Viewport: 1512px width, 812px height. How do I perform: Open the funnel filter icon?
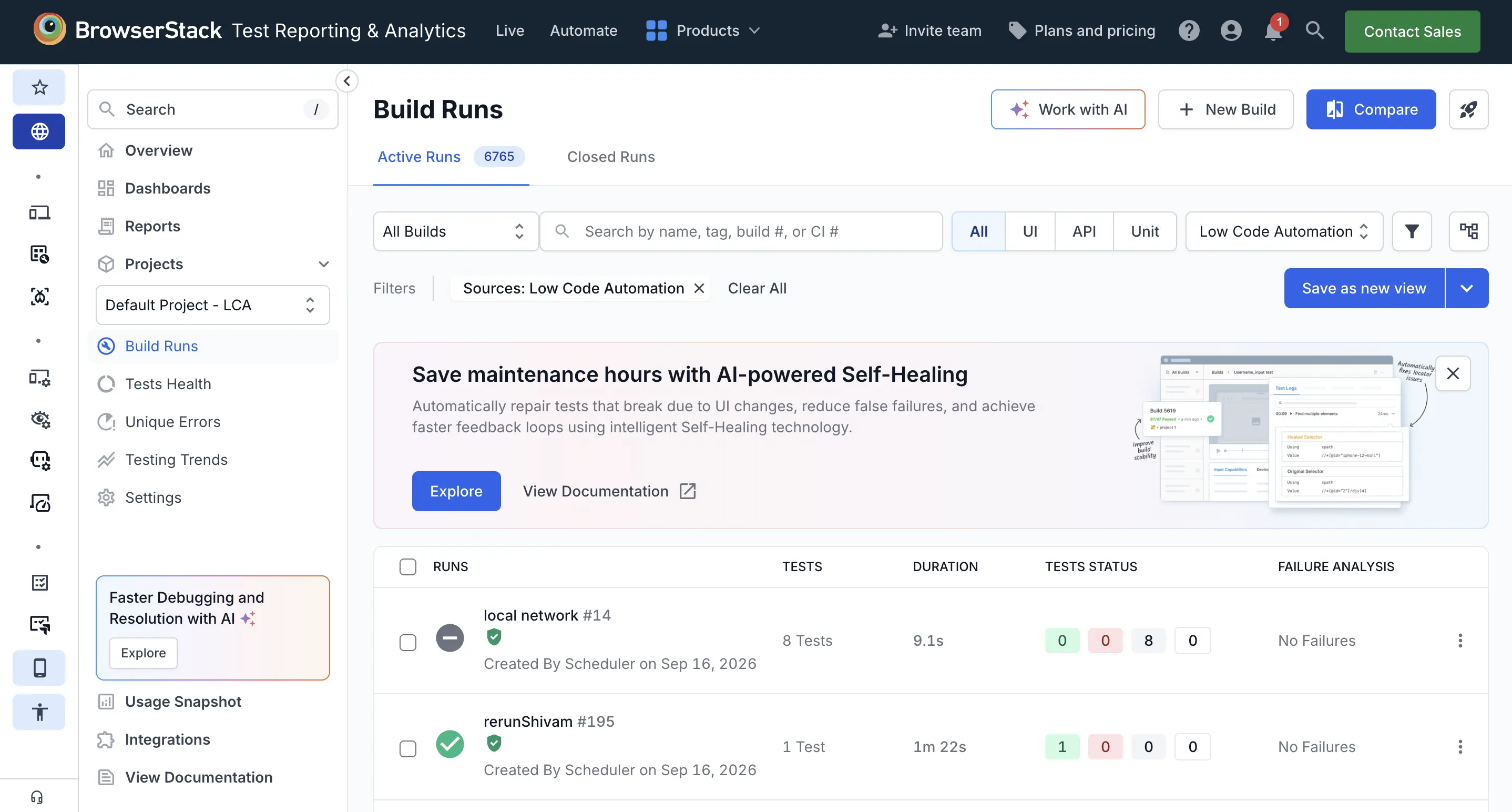point(1412,231)
